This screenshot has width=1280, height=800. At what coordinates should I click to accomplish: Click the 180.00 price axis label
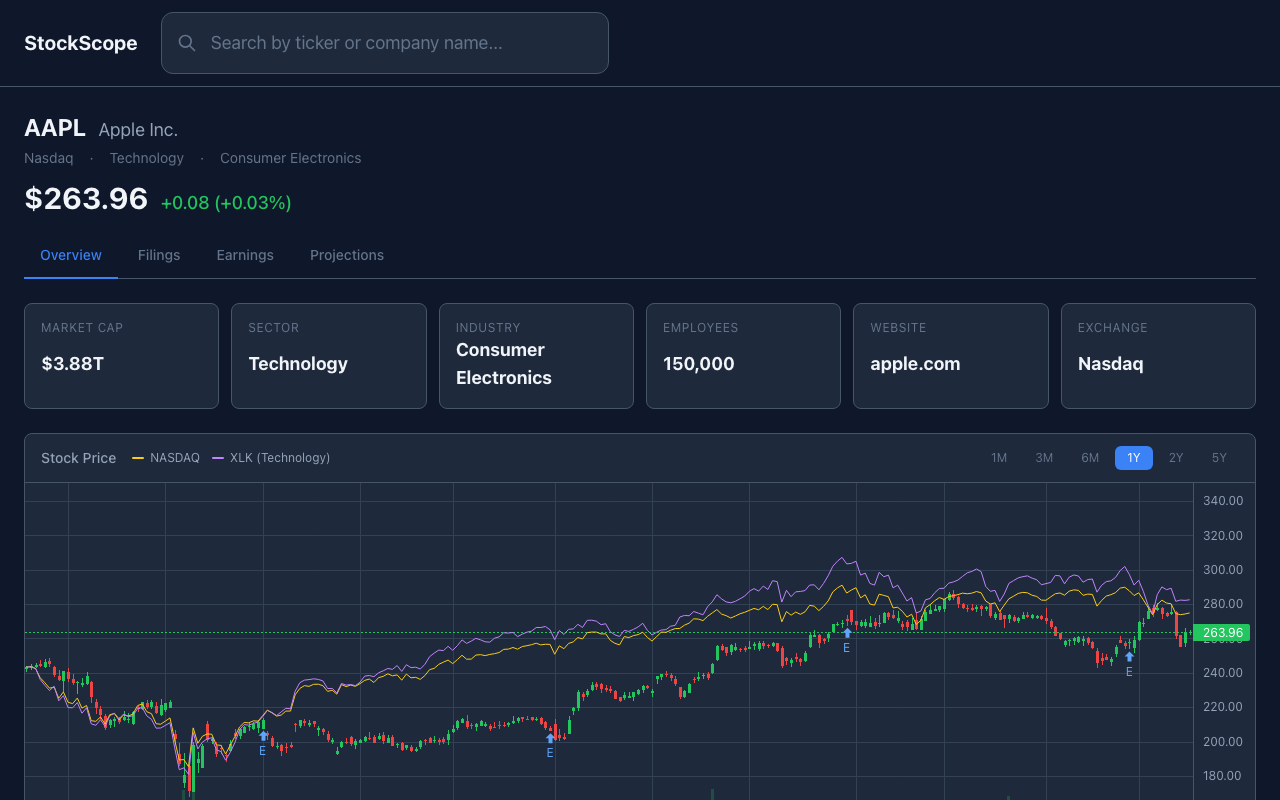point(1222,776)
